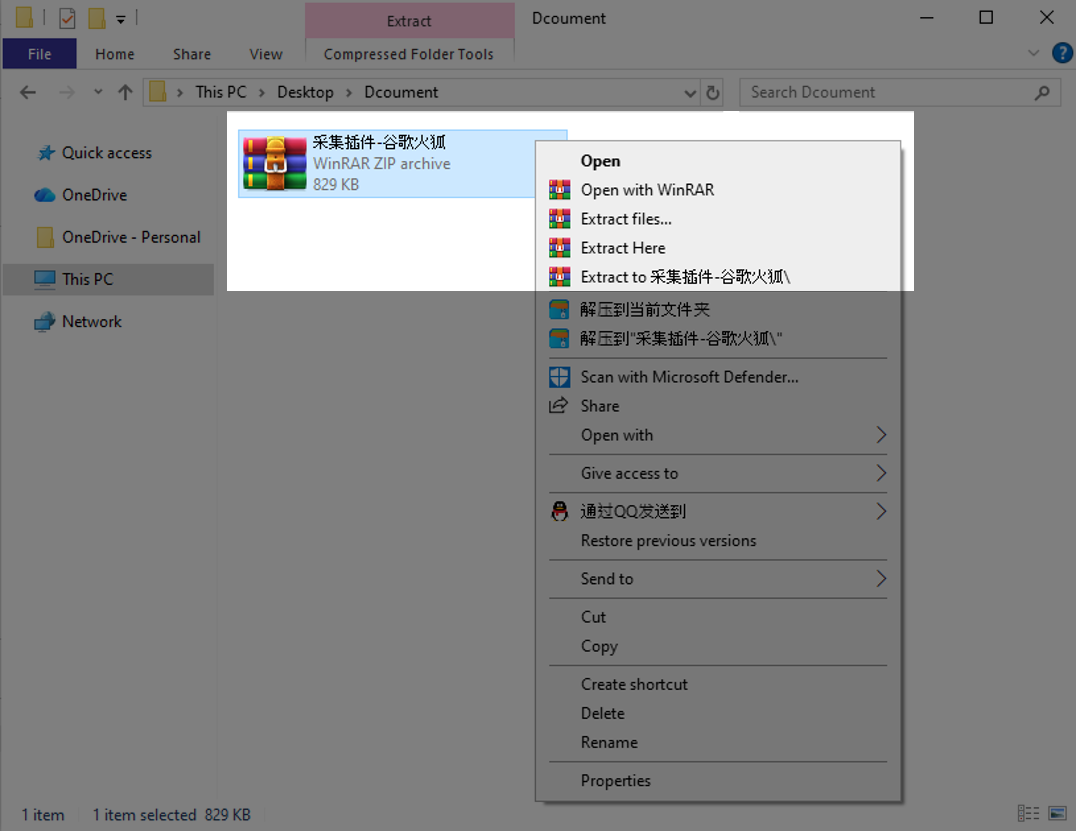Click the QQ penguin icon
This screenshot has height=831, width=1076.
[x=559, y=512]
